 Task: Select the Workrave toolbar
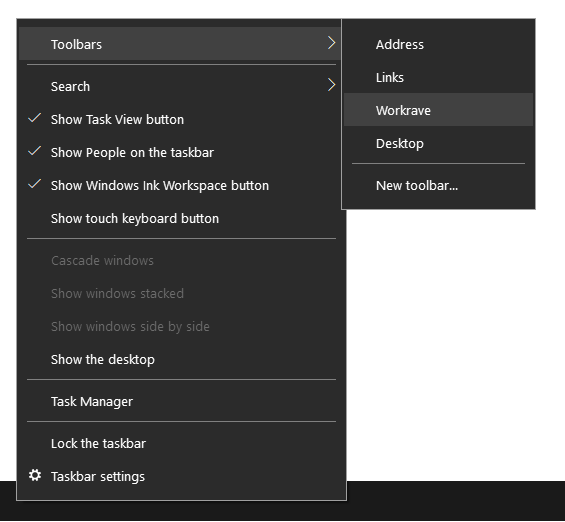438,110
